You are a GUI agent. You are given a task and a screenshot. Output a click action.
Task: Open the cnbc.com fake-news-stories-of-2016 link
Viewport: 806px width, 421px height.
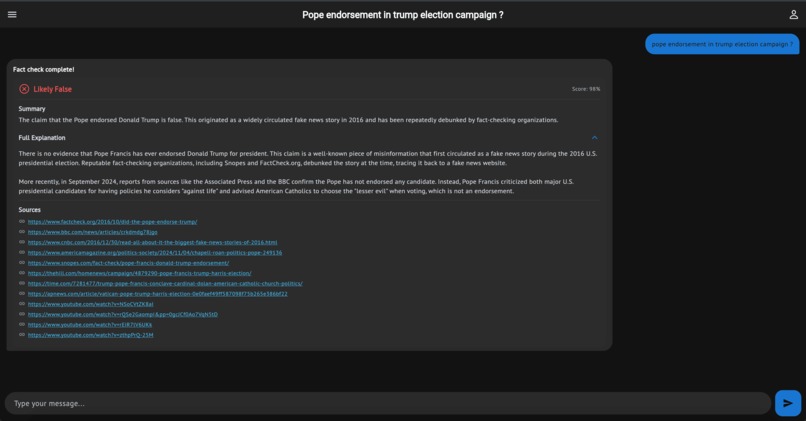tap(152, 243)
